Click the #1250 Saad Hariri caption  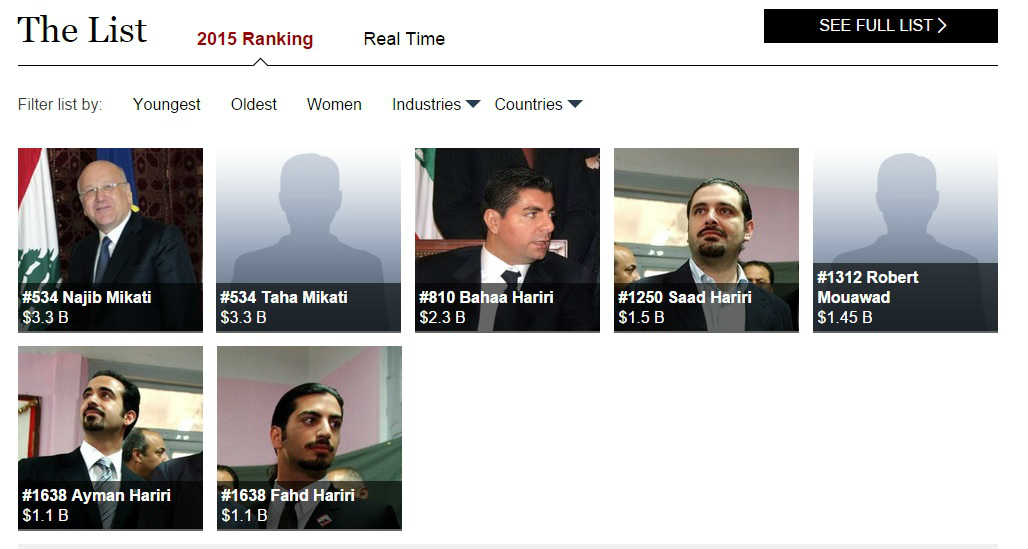(684, 297)
